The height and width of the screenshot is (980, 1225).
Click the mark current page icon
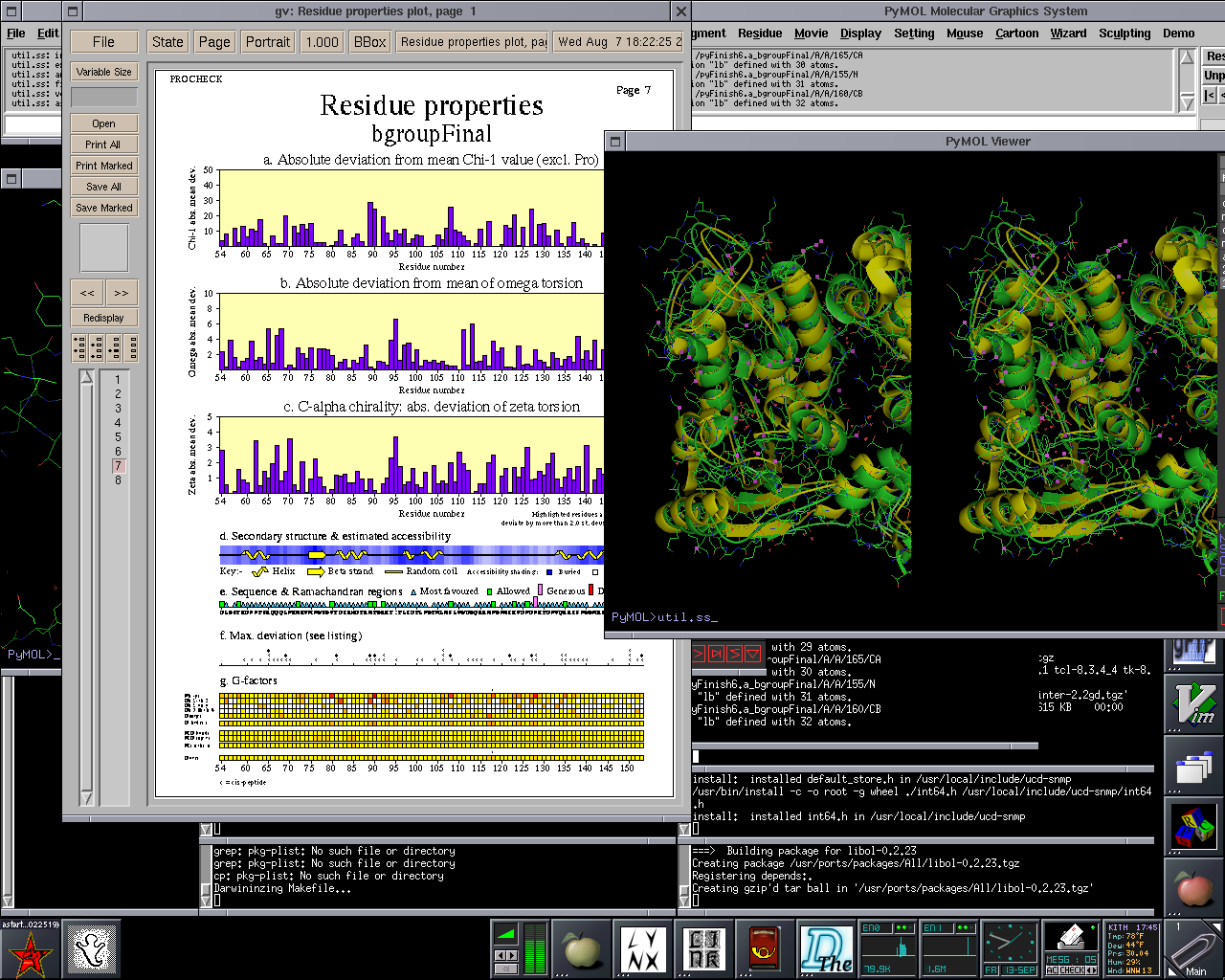tap(115, 347)
